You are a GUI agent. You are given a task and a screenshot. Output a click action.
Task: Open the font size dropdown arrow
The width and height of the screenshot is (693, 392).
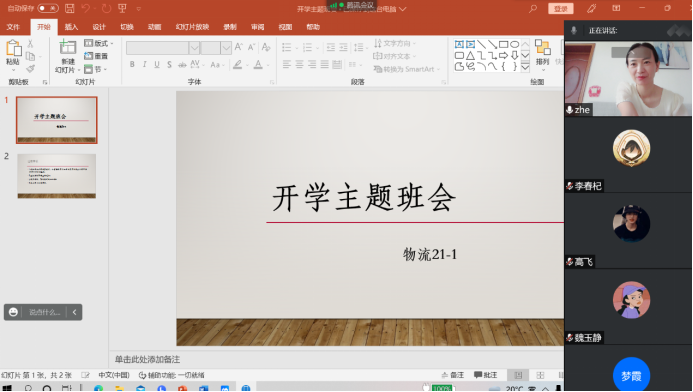point(226,48)
